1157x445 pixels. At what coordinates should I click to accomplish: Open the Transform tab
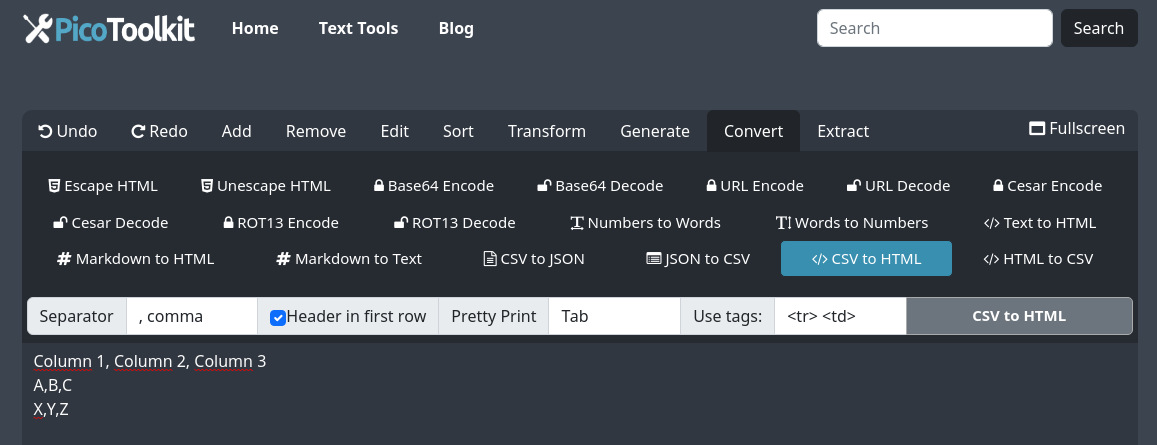(x=546, y=131)
